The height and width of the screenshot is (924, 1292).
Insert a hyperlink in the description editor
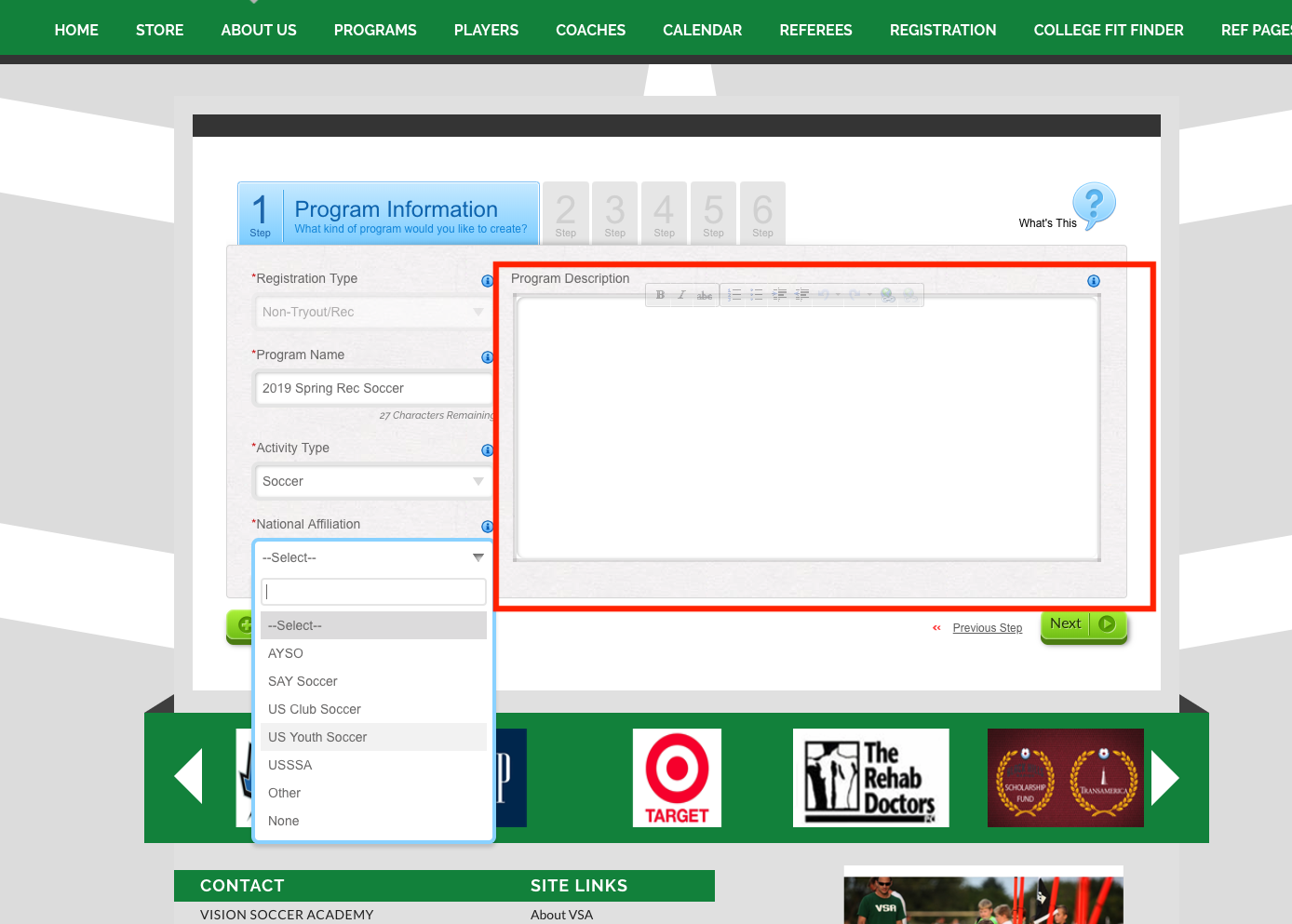(886, 294)
